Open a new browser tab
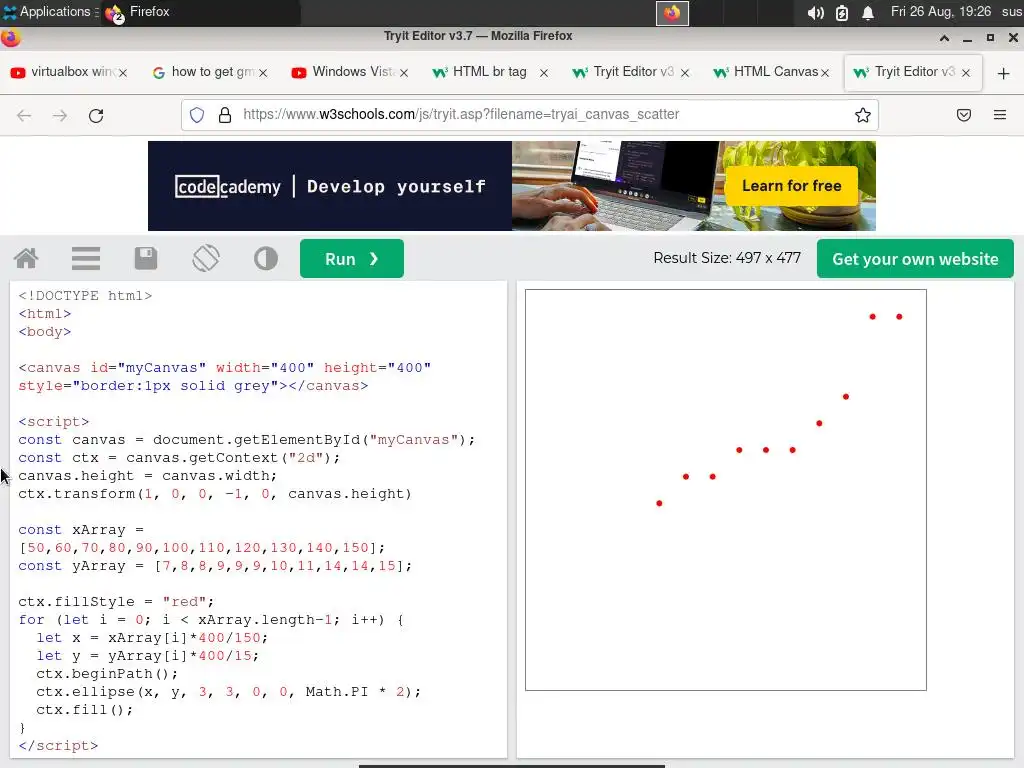 tap(1004, 73)
